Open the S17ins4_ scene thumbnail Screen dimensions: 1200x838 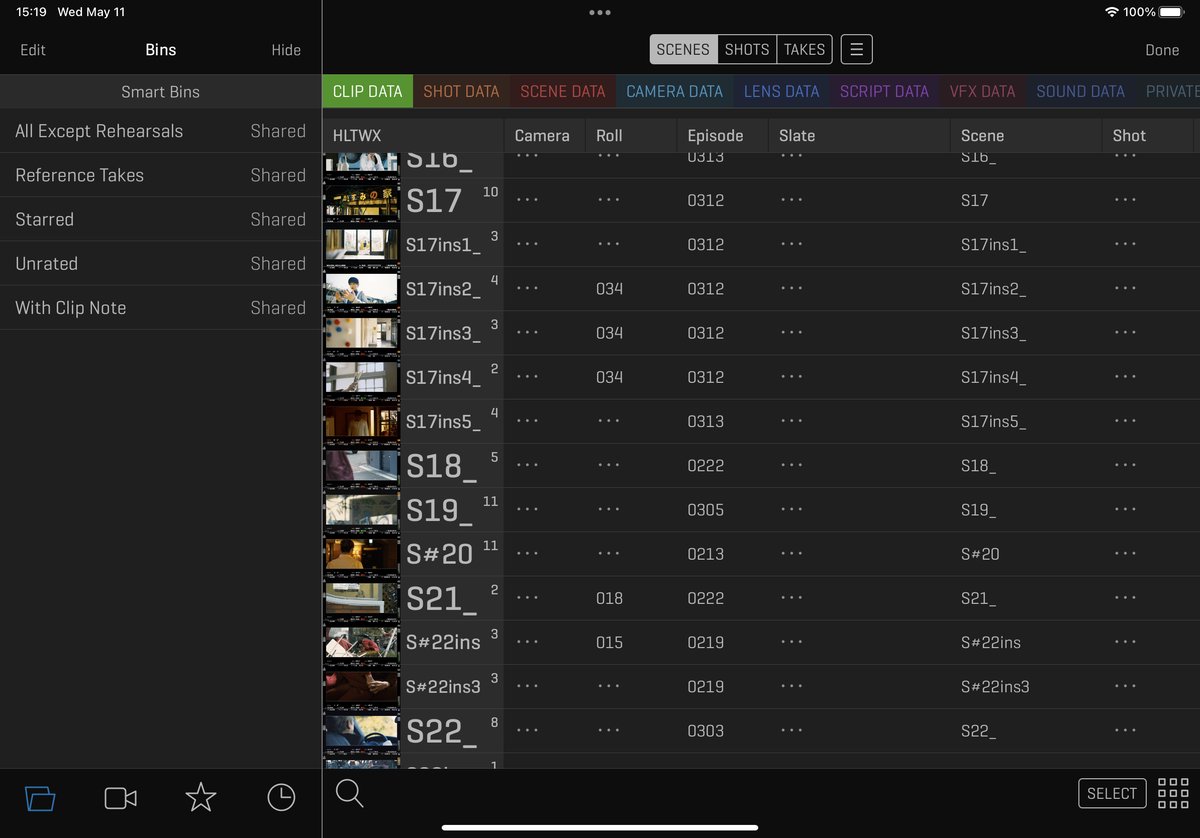click(x=361, y=377)
